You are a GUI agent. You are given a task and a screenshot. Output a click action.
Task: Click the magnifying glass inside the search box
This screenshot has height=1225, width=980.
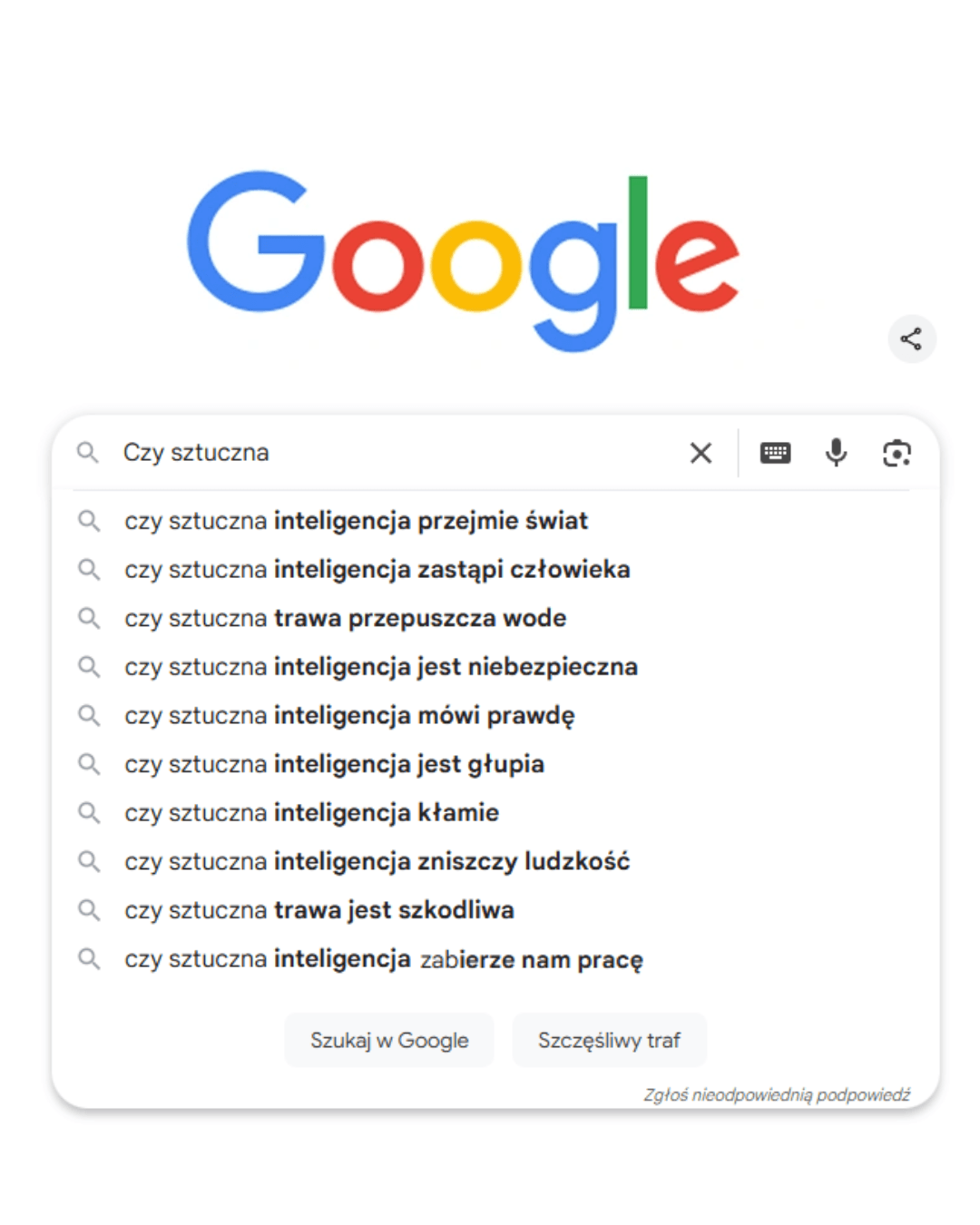pos(88,453)
